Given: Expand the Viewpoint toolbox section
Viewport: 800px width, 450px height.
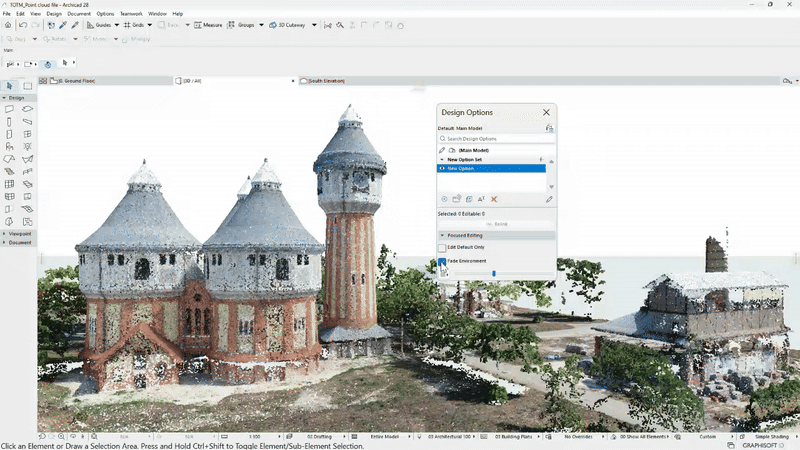Looking at the screenshot, I should [20, 233].
